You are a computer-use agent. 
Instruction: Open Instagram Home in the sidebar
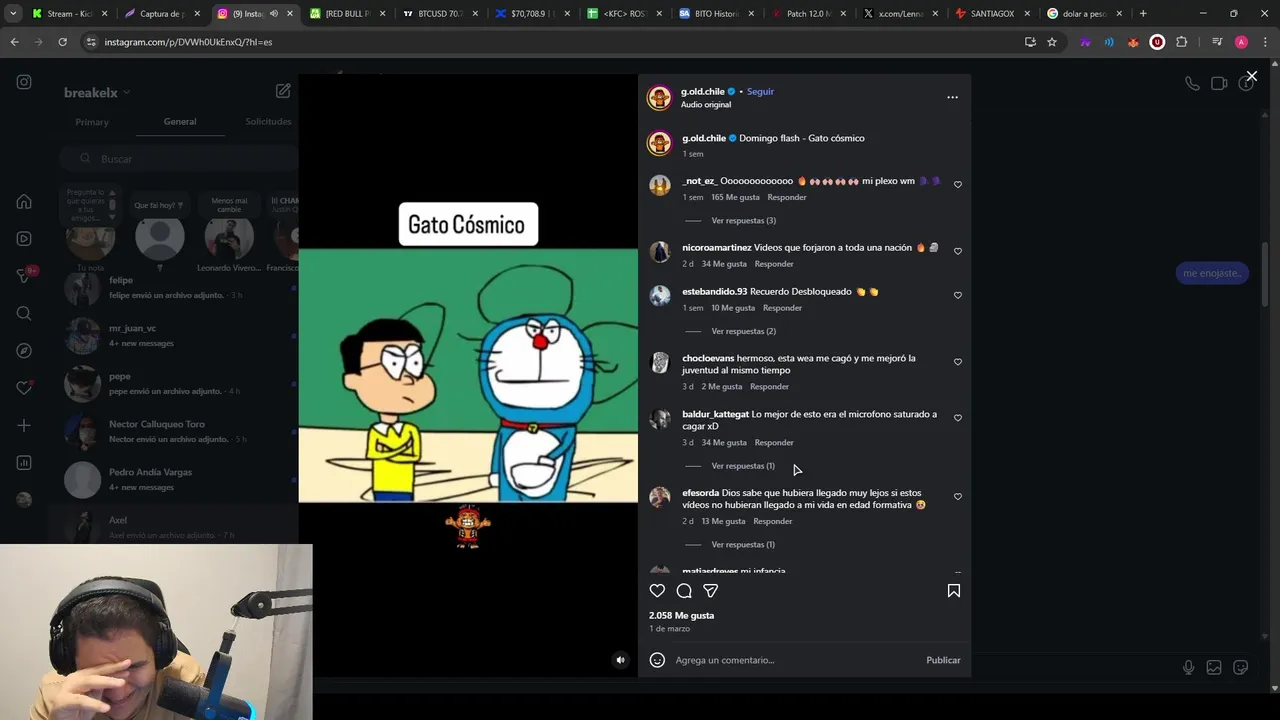click(x=24, y=201)
